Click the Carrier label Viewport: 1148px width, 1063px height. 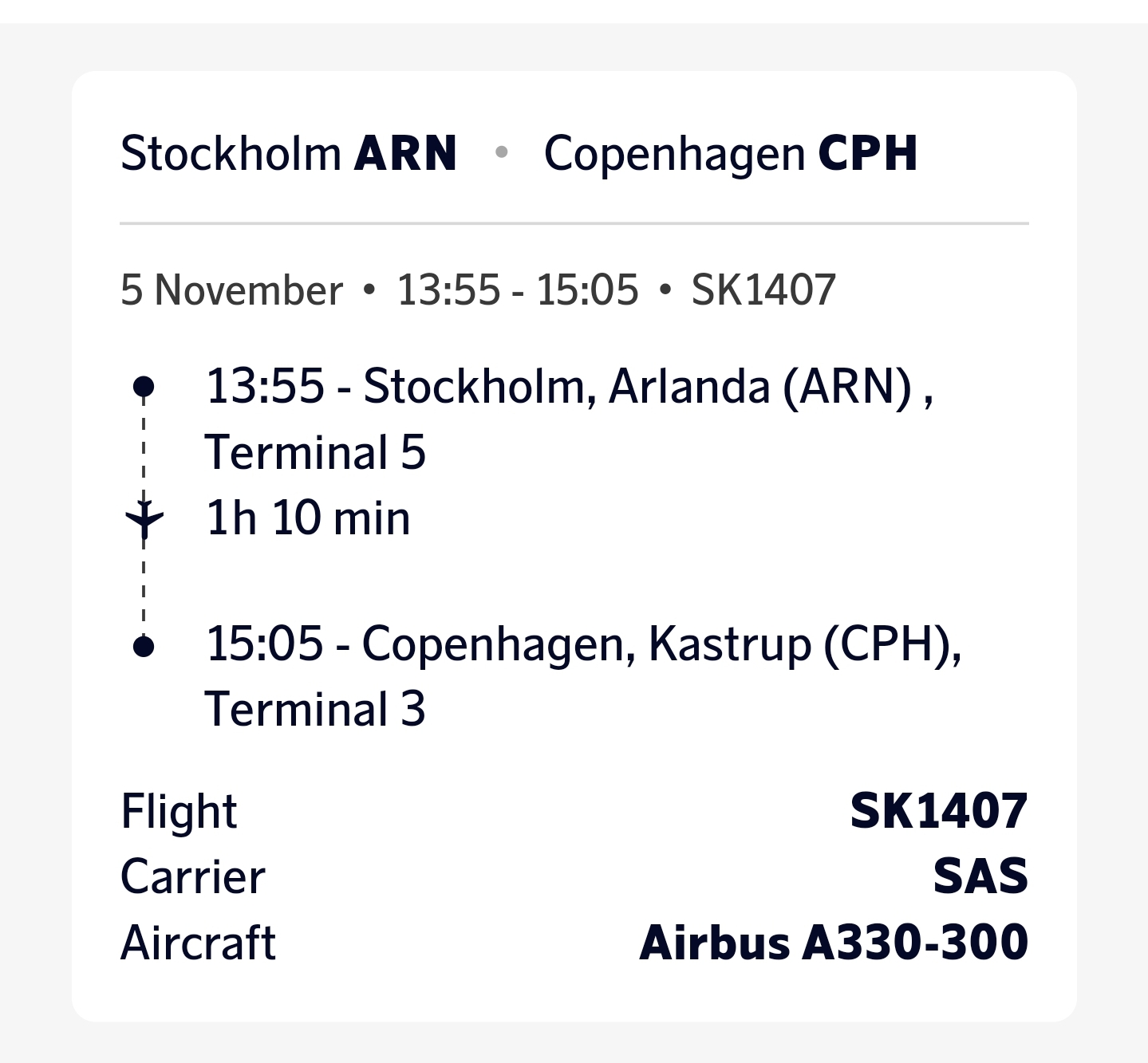192,877
